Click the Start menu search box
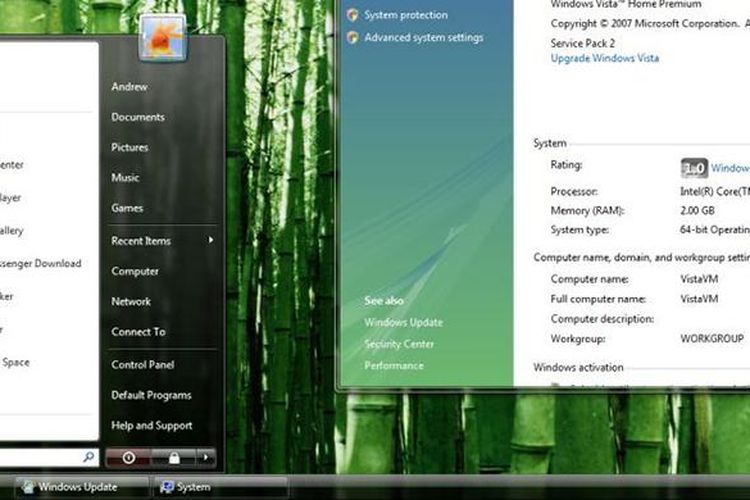The image size is (750, 500). click(x=48, y=457)
